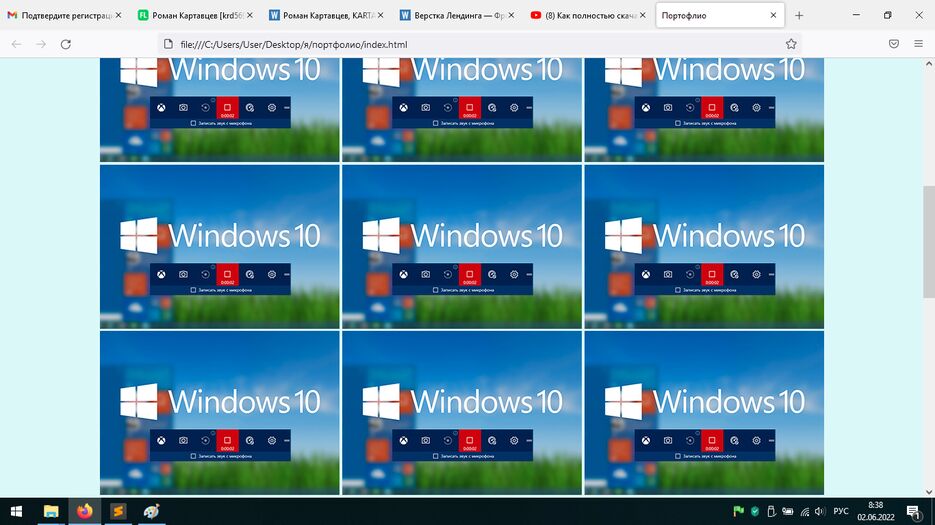Image resolution: width=935 pixels, height=525 pixels.
Task: Switch to the 'Роман Картавцев, KARTA' tab
Action: 326,16
